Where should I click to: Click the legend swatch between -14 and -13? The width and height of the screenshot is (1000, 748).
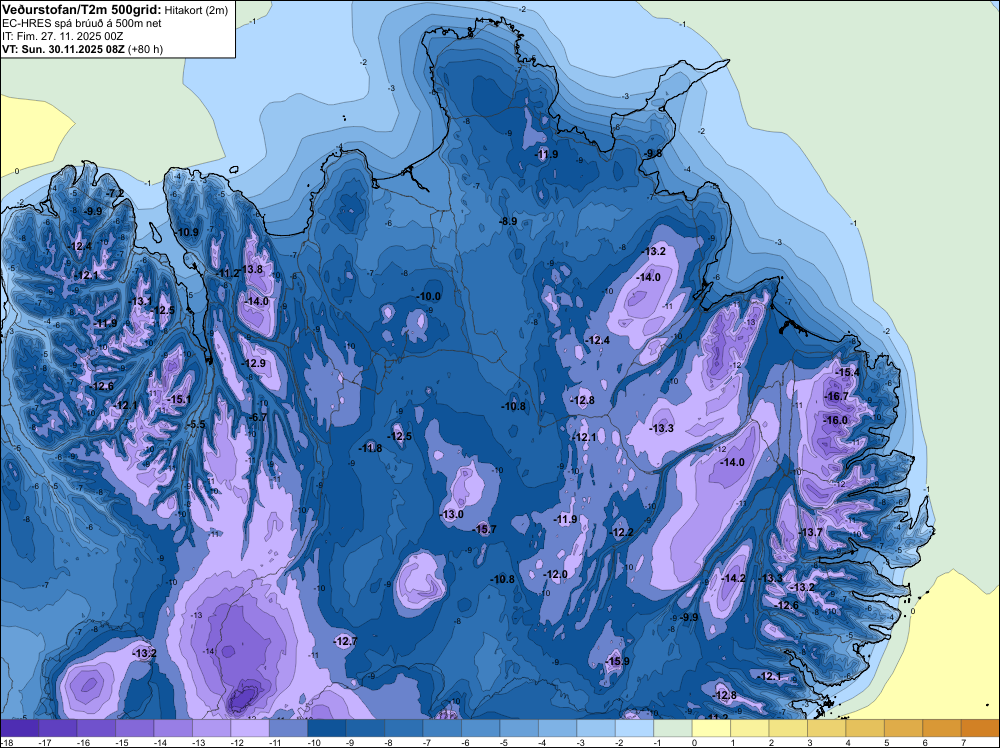173,728
